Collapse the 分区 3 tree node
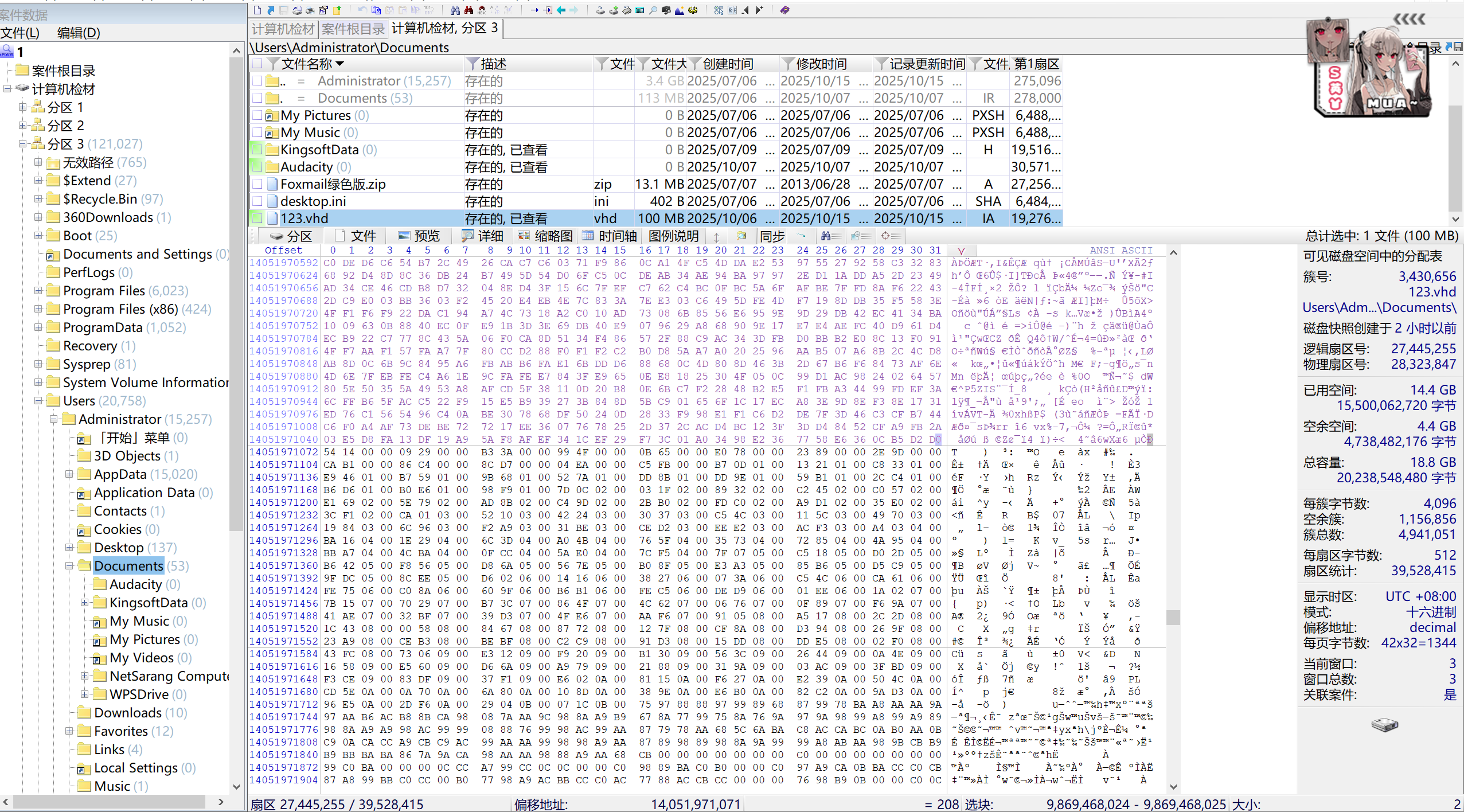This screenshot has width=1464, height=812. 22,144
